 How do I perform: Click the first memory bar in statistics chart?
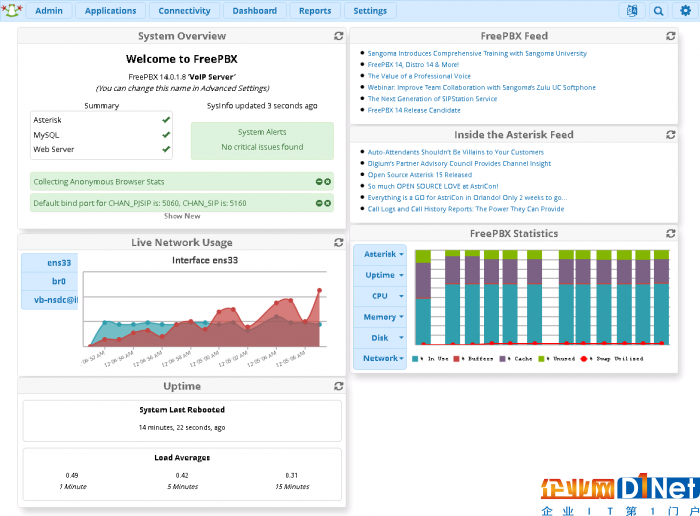tap(423, 297)
